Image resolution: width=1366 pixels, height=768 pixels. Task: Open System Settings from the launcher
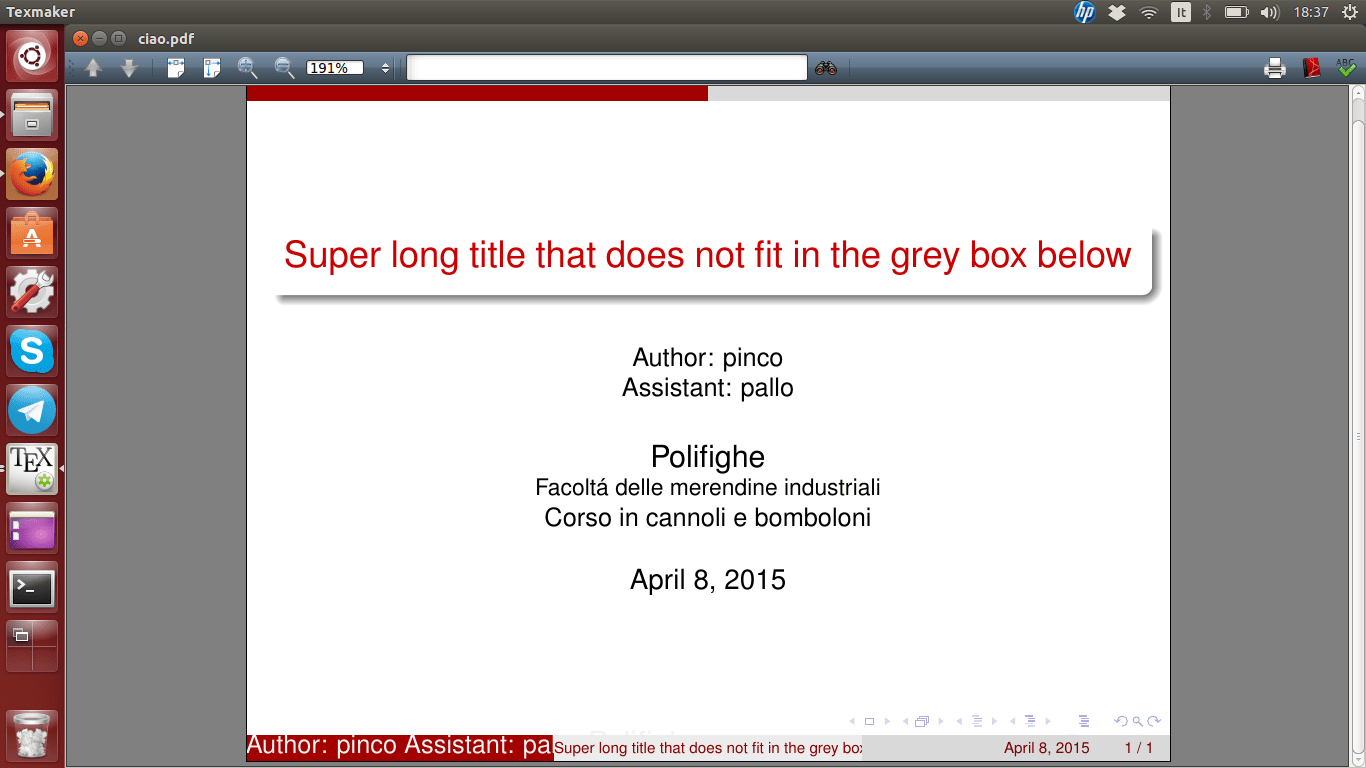[32, 292]
